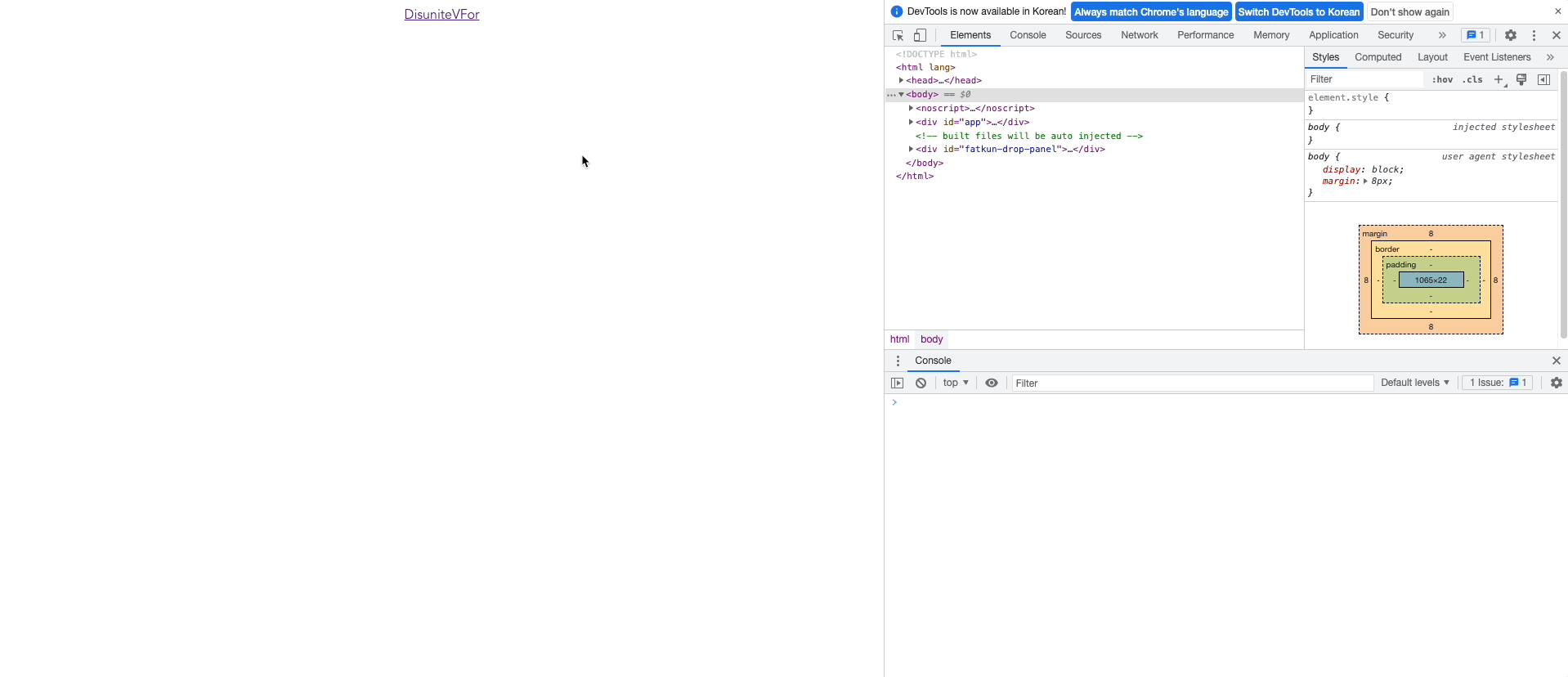Viewport: 1568px width, 677px height.
Task: Toggle the device toolbar icon
Action: (x=920, y=35)
